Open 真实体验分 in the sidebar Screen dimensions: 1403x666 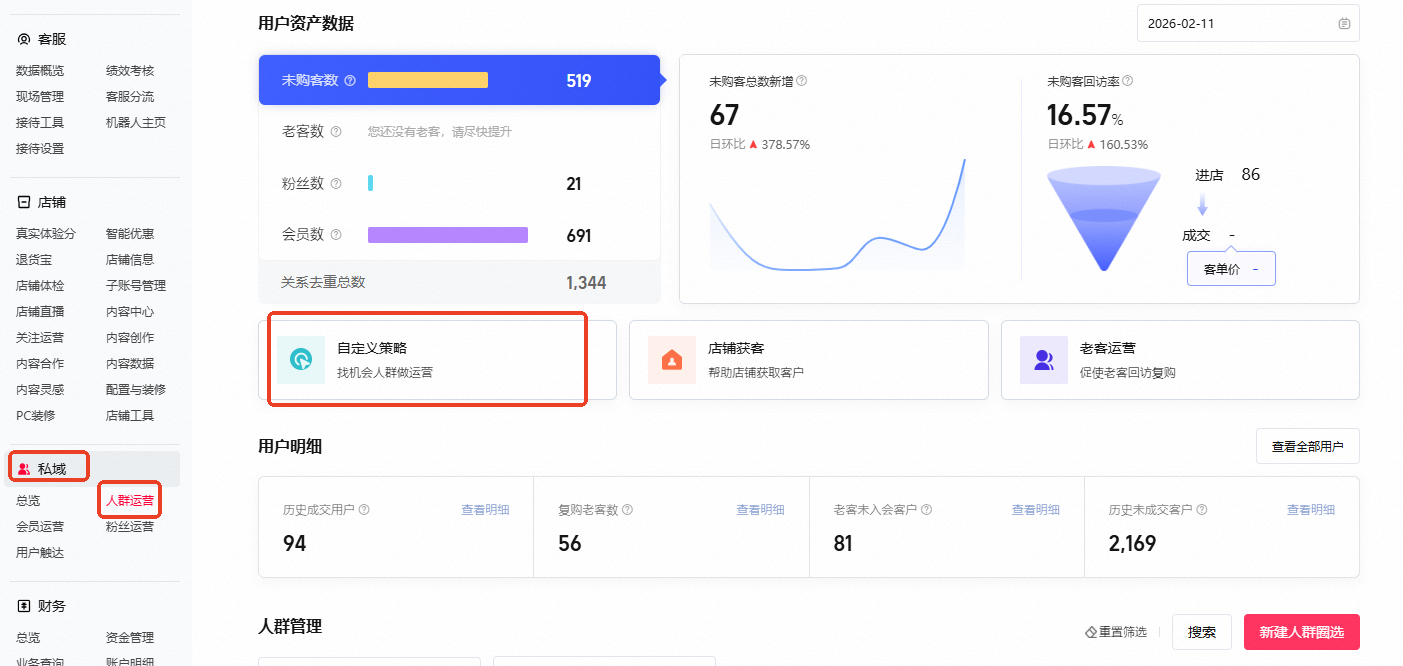pos(46,234)
